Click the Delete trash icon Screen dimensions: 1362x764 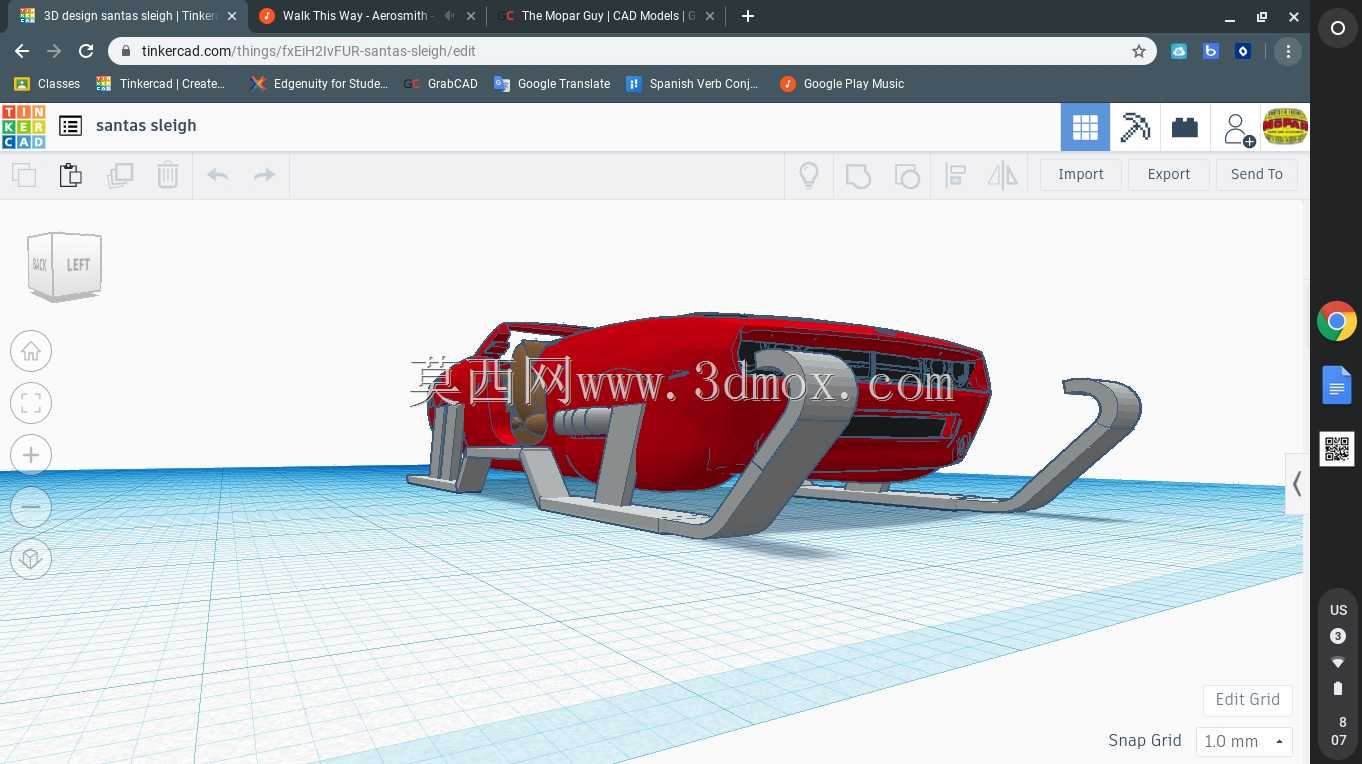coord(167,175)
